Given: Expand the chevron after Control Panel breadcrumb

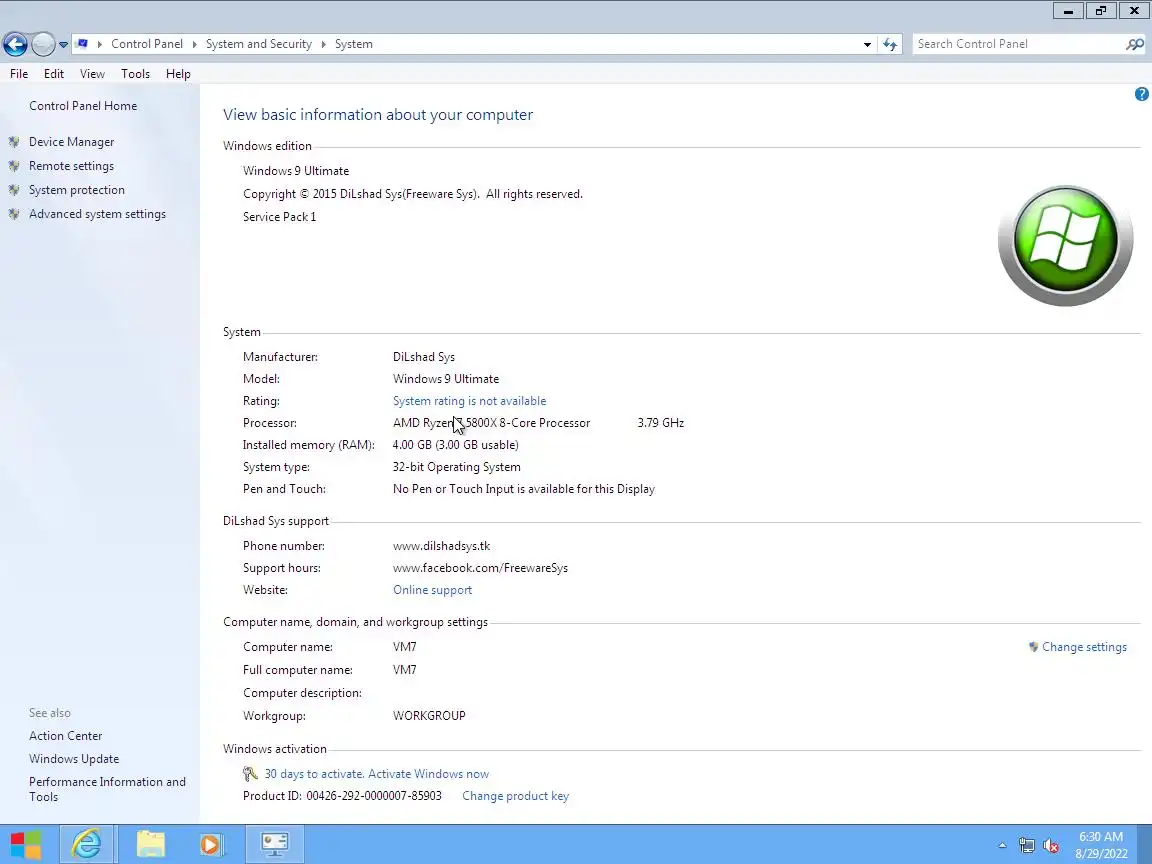Looking at the screenshot, I should (195, 44).
